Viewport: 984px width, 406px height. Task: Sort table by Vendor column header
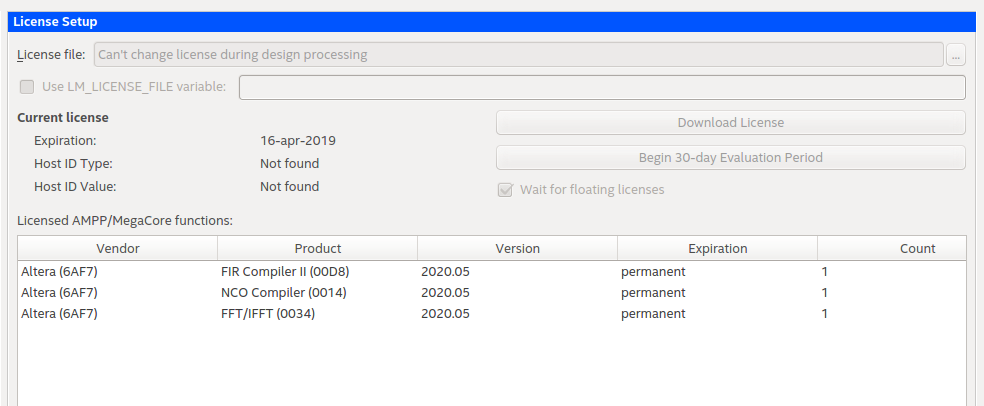(x=118, y=249)
